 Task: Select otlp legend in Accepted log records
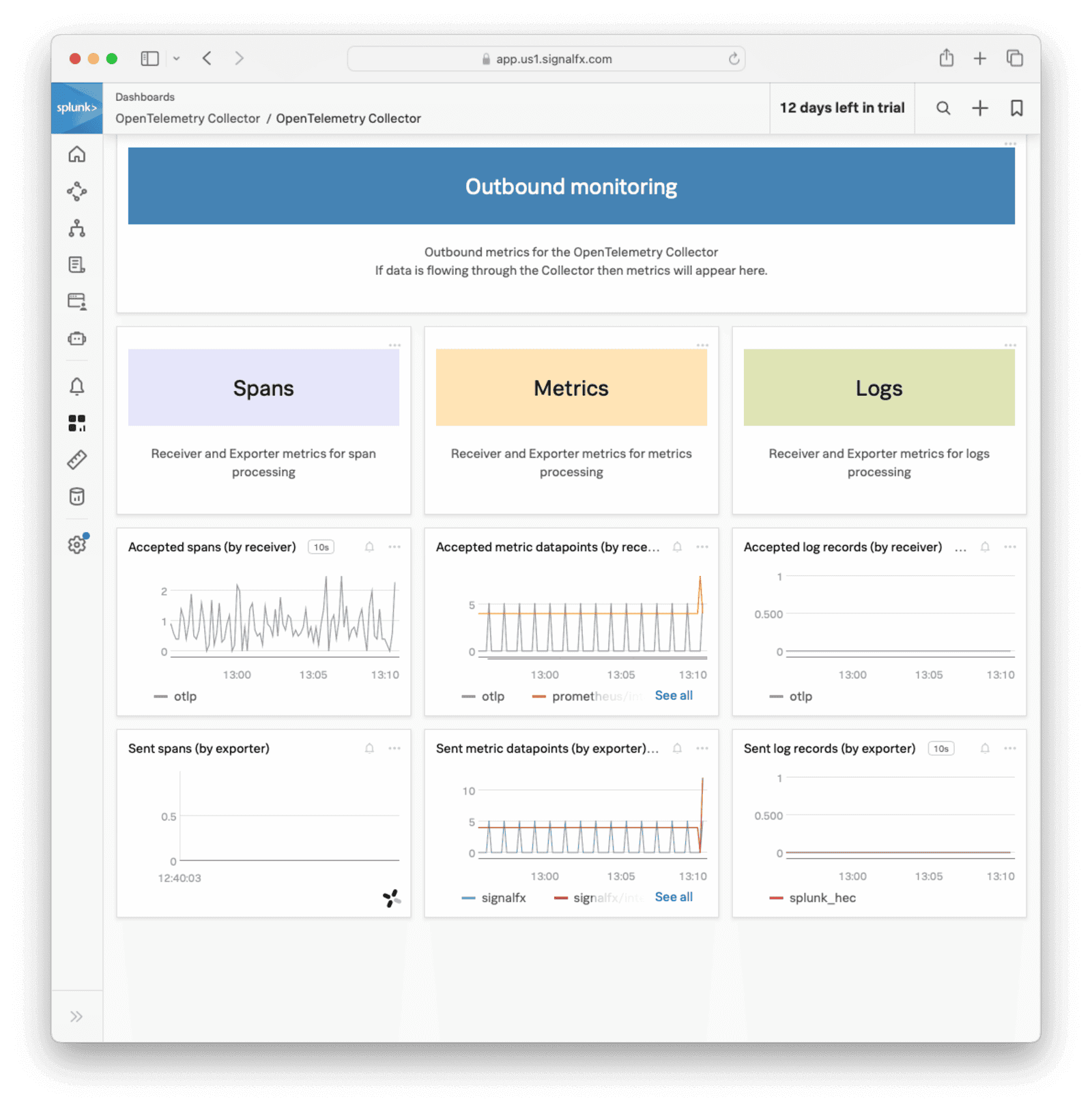pyautogui.click(x=791, y=697)
